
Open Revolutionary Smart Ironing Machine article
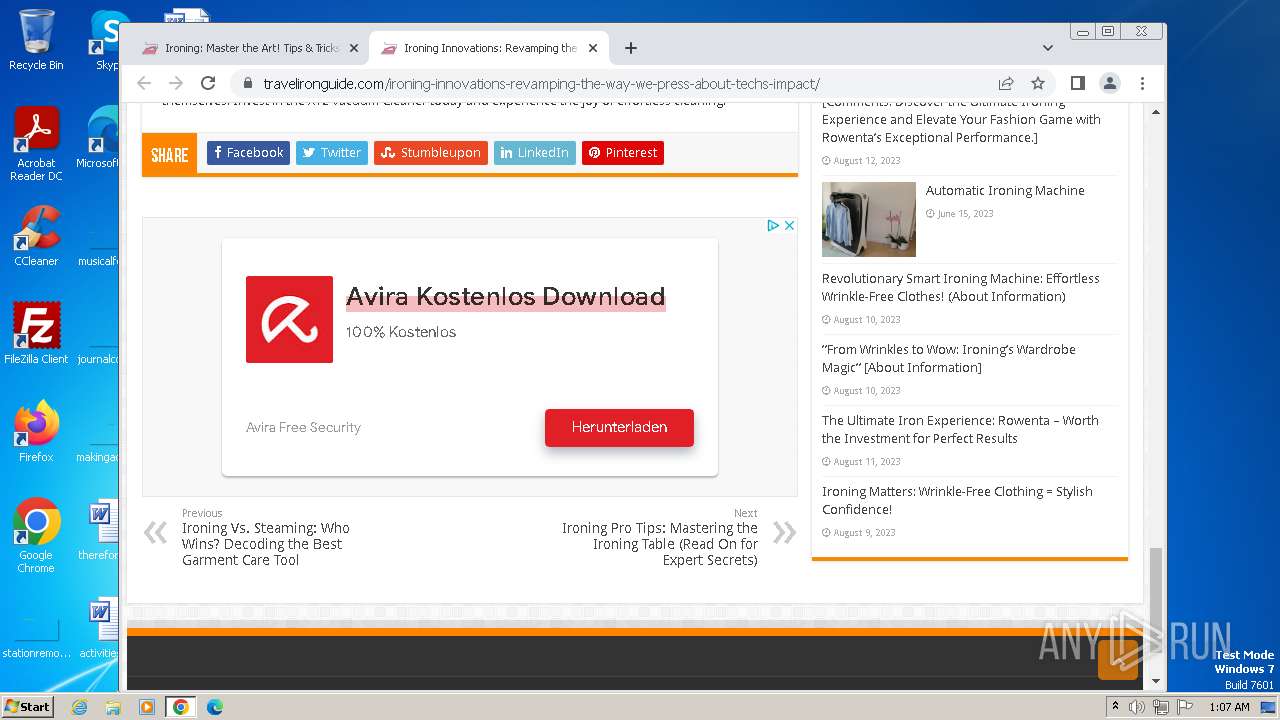(960, 287)
